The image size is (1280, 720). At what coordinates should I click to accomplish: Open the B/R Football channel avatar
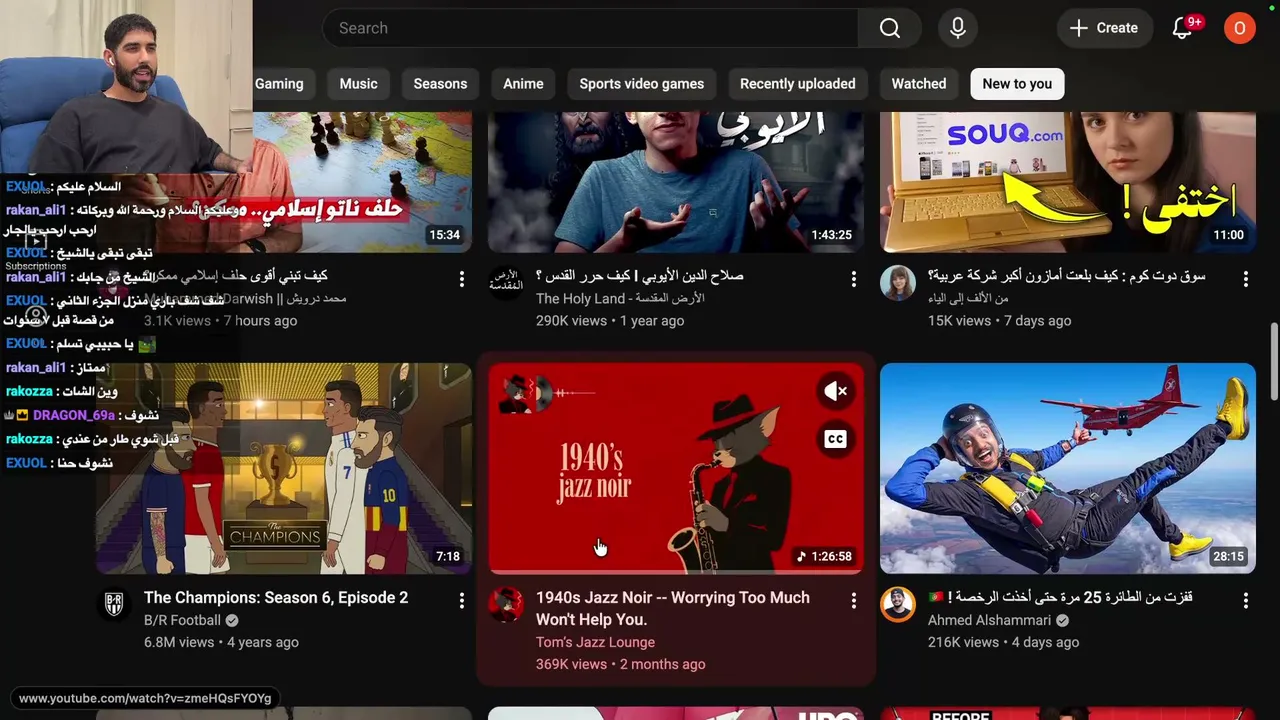coord(114,605)
